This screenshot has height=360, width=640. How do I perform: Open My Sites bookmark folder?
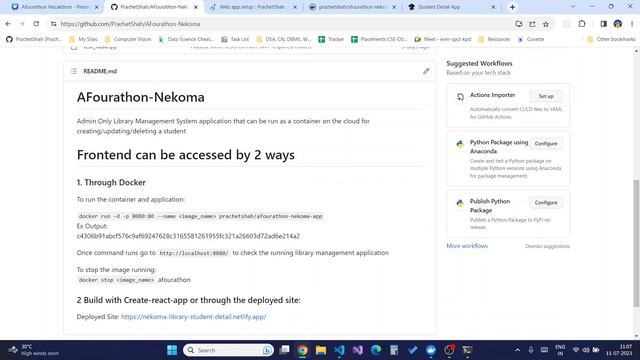(x=83, y=39)
